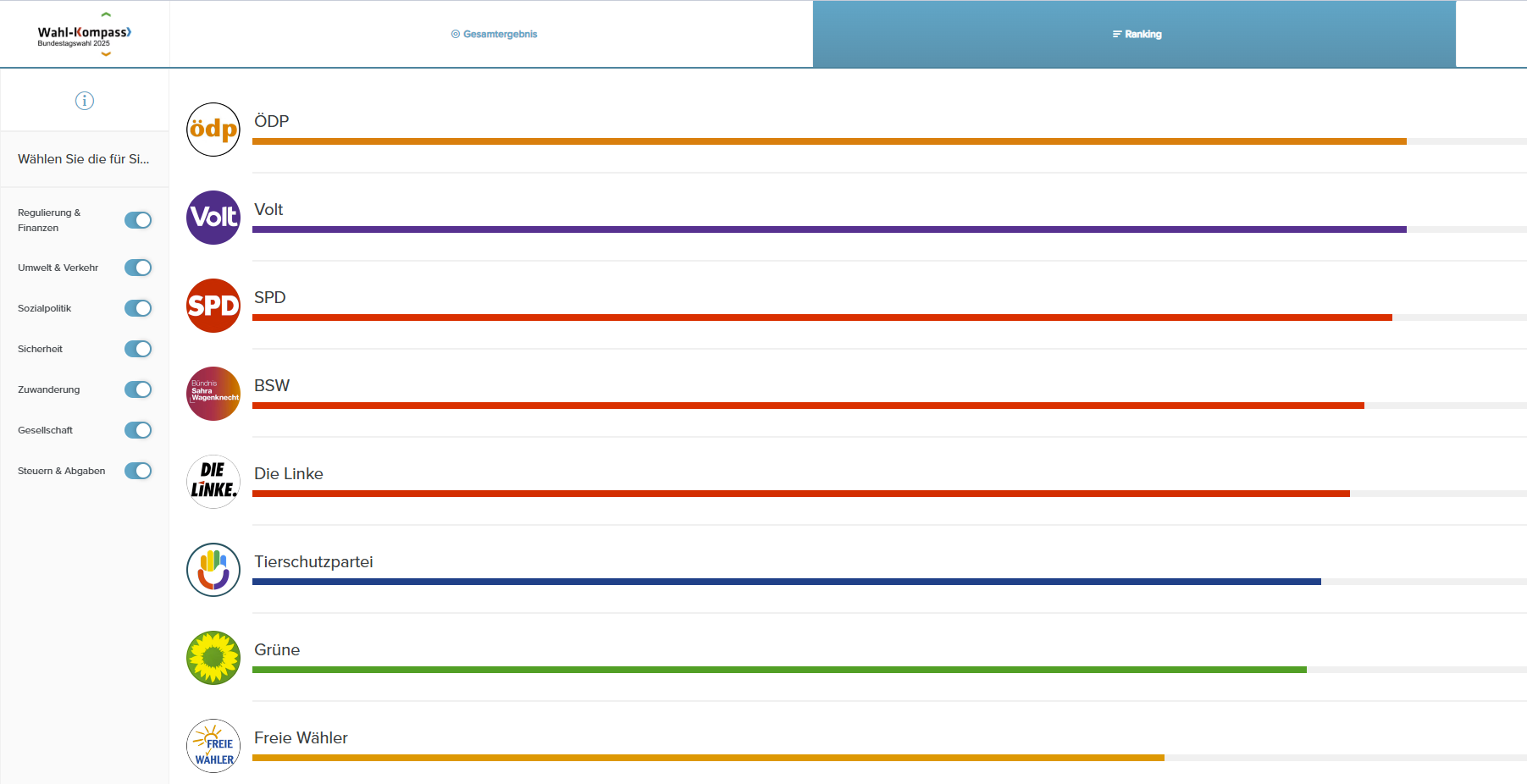Screen dimensions: 1527x784
Task: Click the ÖDP orange result bar
Action: 829,141
